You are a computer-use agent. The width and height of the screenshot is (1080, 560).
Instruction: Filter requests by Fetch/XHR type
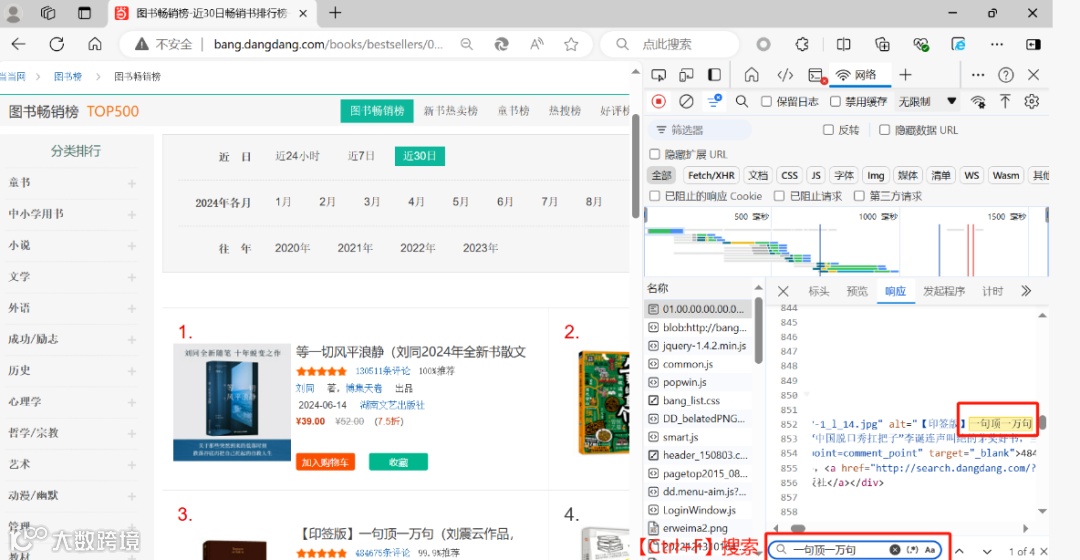[x=711, y=176]
